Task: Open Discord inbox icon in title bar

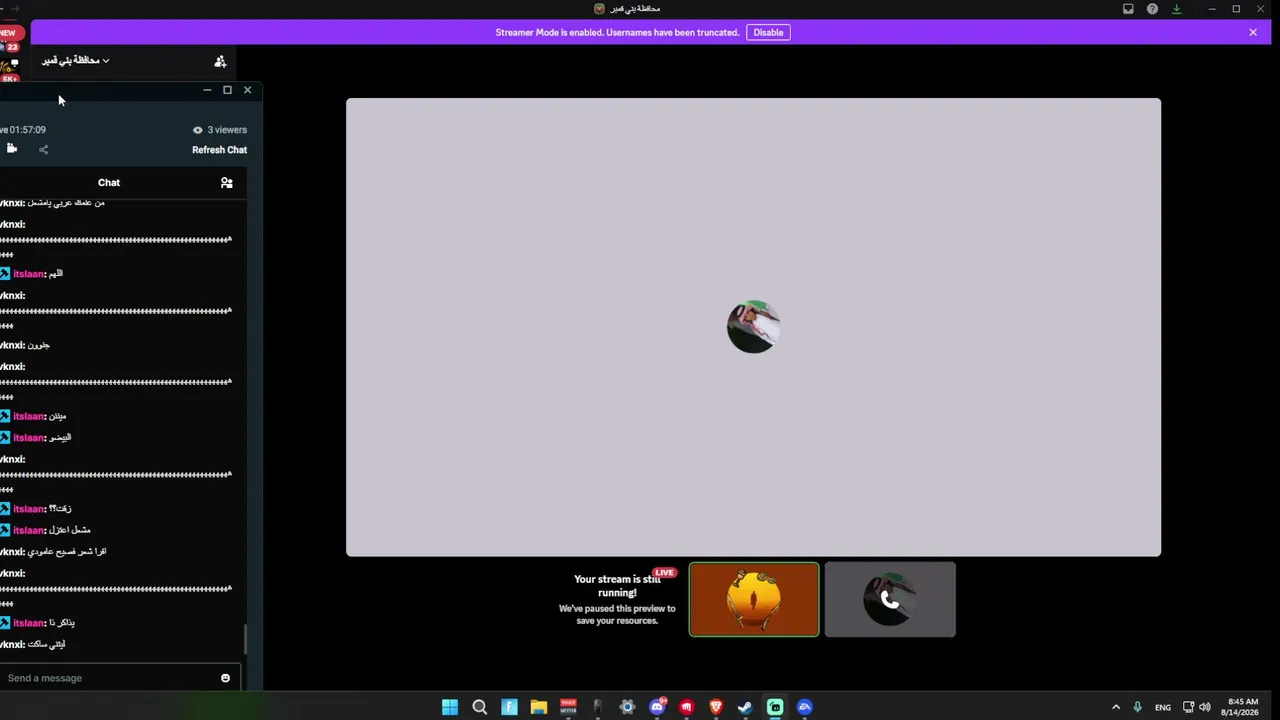Action: [1128, 9]
